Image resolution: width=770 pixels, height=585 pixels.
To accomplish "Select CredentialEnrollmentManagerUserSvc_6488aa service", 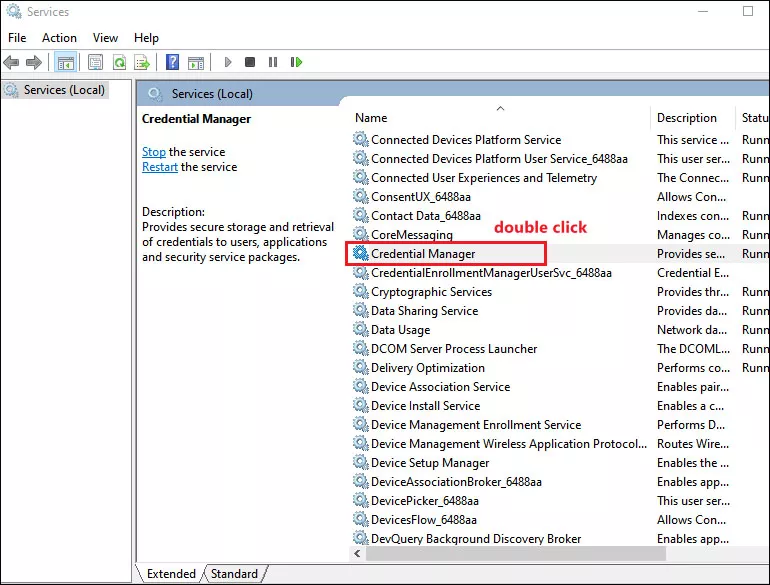I will tap(491, 273).
